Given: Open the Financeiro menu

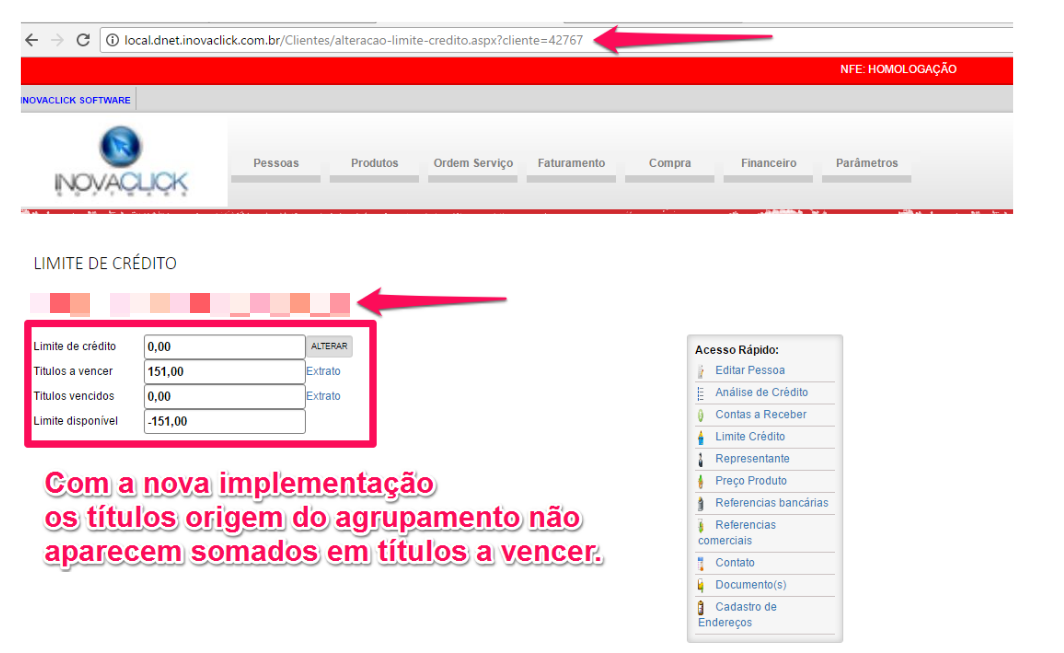Looking at the screenshot, I should [x=768, y=163].
